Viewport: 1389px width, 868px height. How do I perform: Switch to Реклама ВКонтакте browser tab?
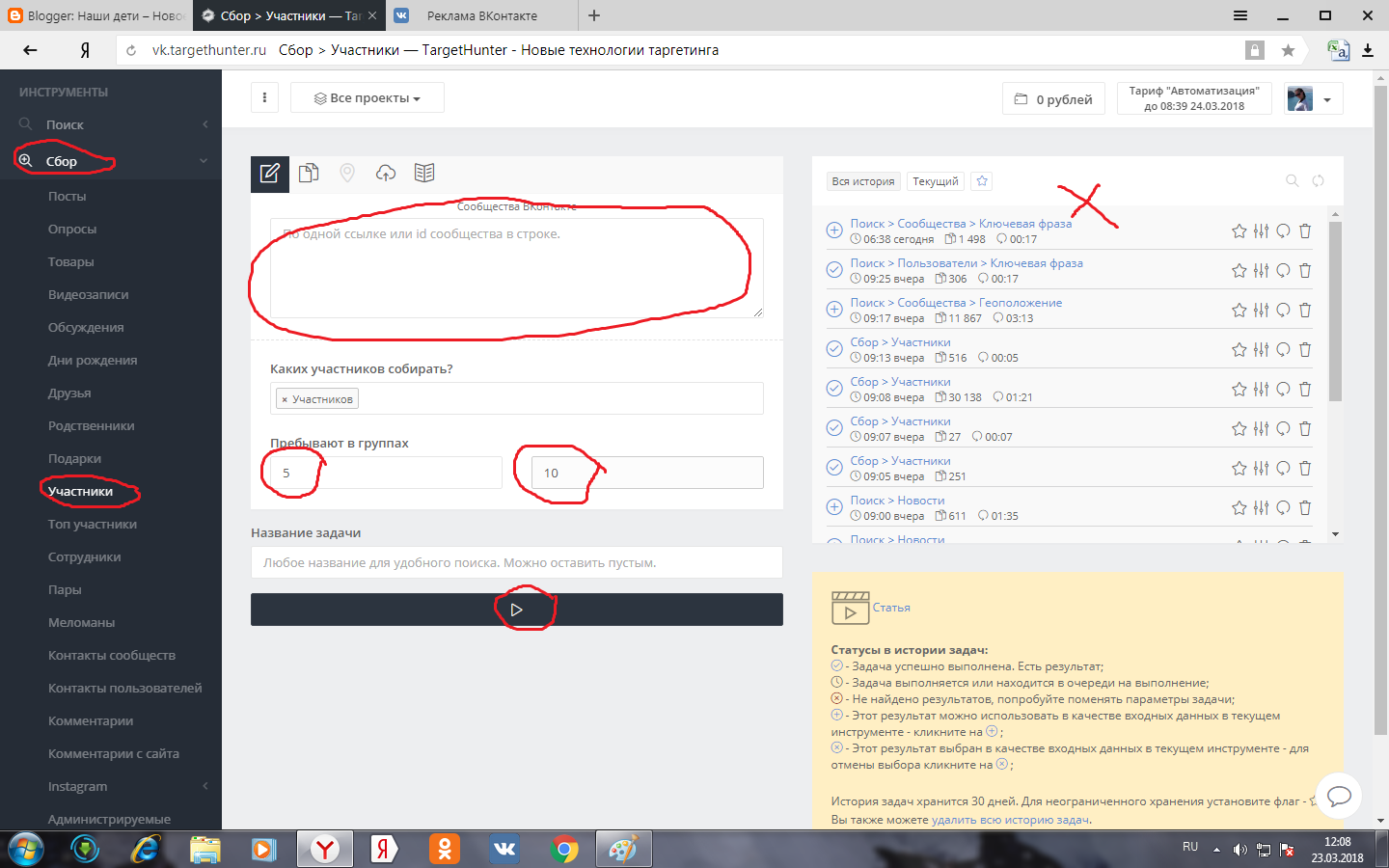coord(482,15)
